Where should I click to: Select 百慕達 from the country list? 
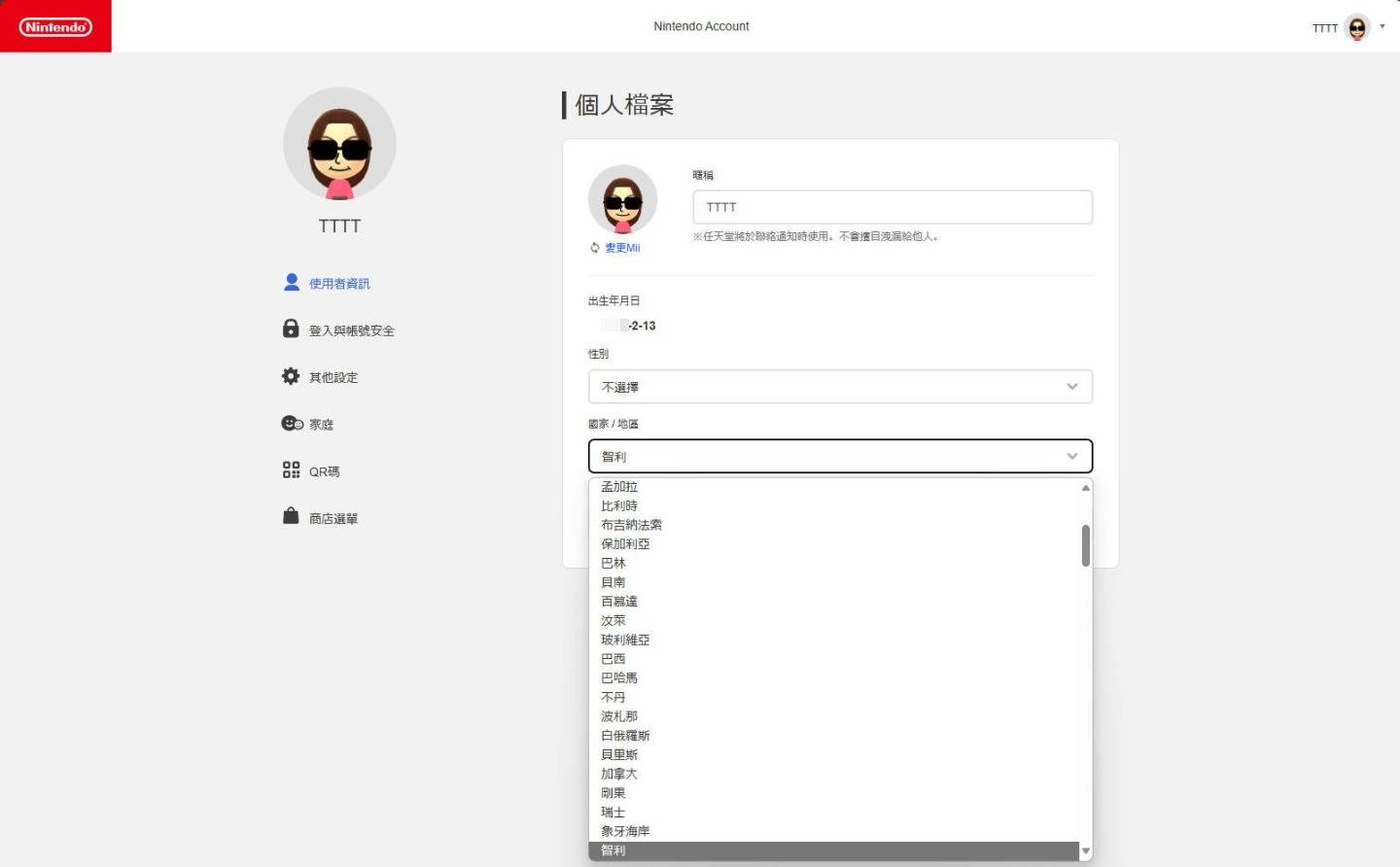(834, 602)
